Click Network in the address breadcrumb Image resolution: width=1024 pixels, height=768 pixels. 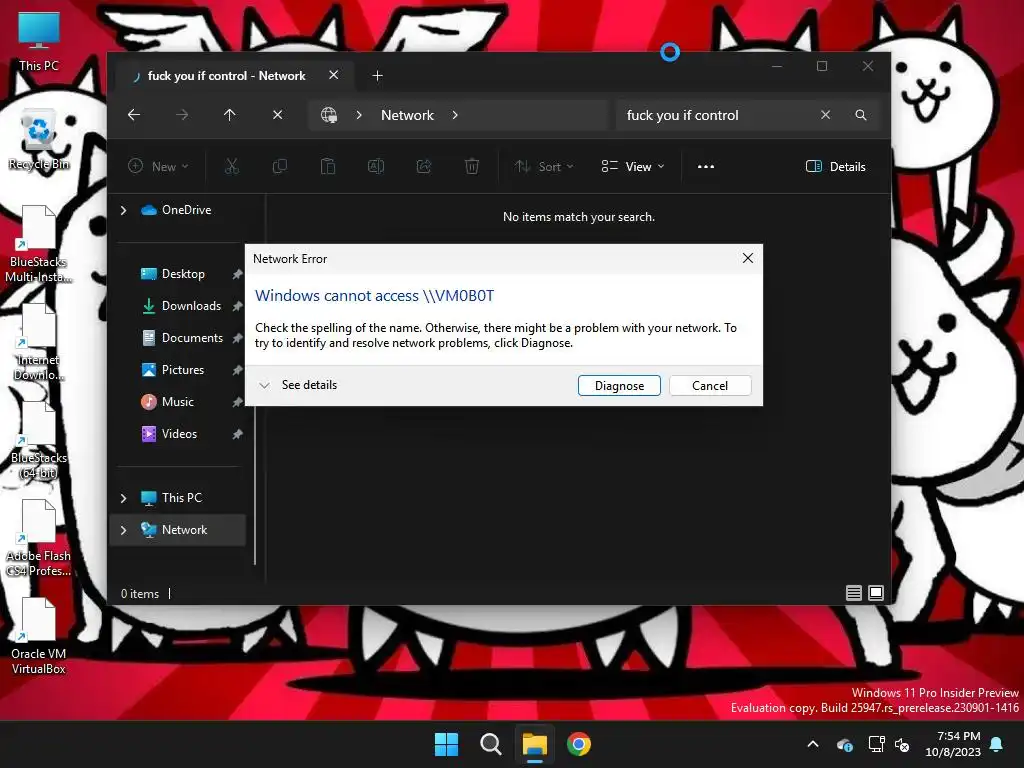407,115
